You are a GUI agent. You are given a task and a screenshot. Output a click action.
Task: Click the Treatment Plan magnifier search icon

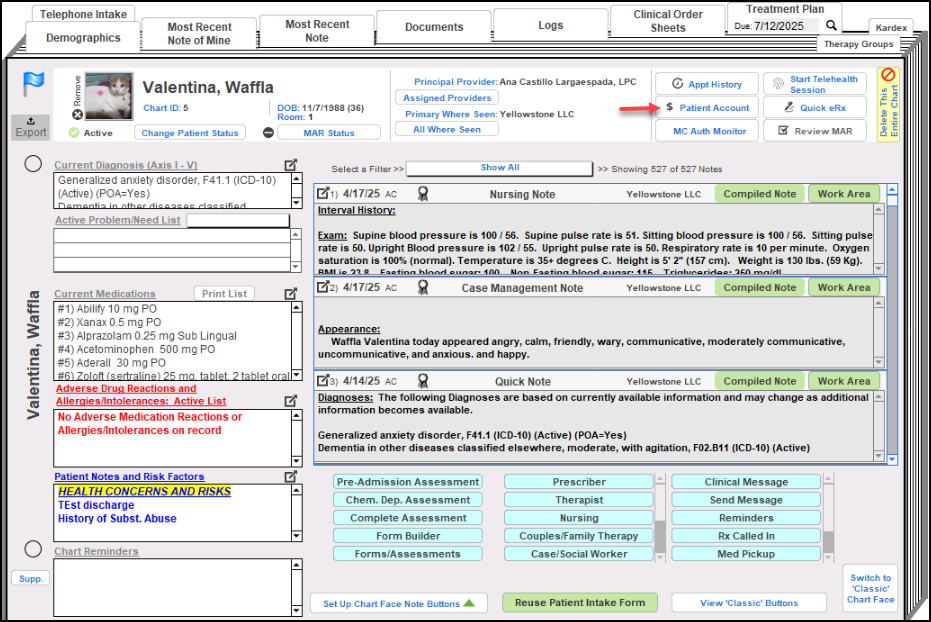click(x=831, y=25)
